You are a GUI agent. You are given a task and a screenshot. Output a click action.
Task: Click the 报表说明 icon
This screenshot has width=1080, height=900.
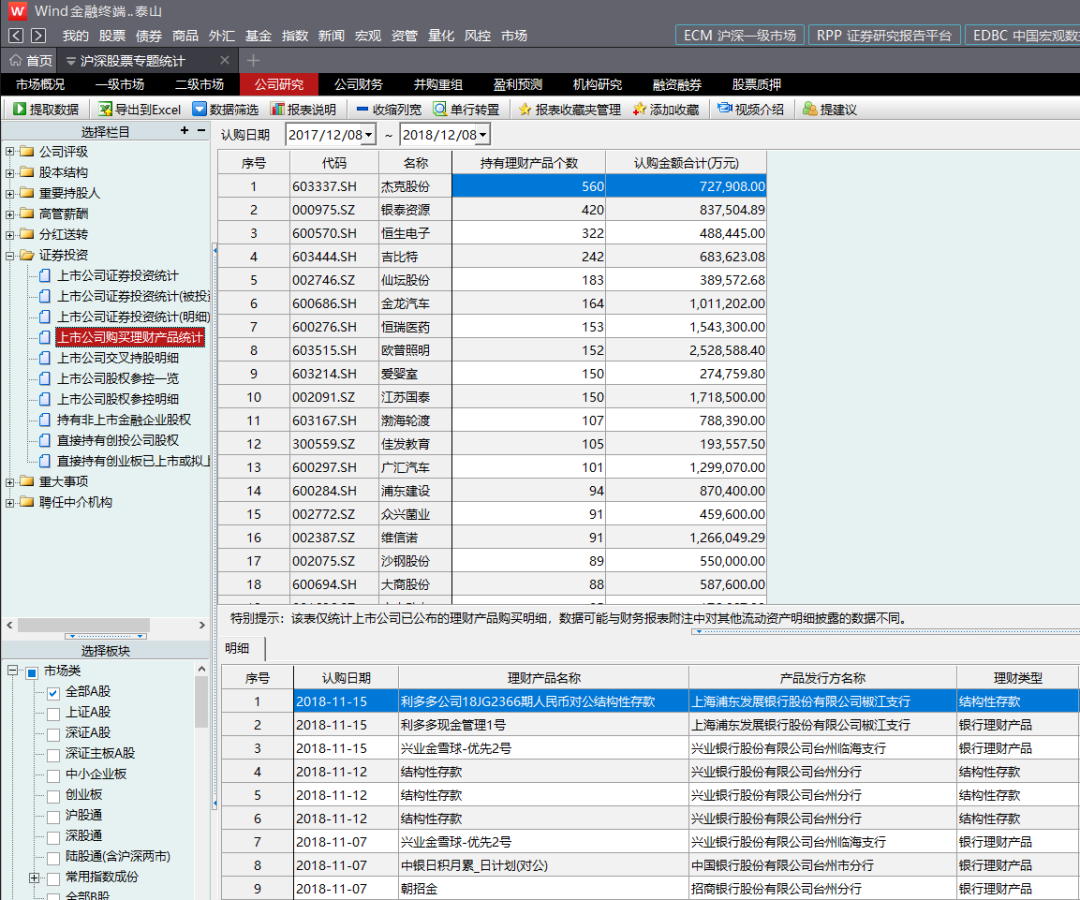[277, 109]
